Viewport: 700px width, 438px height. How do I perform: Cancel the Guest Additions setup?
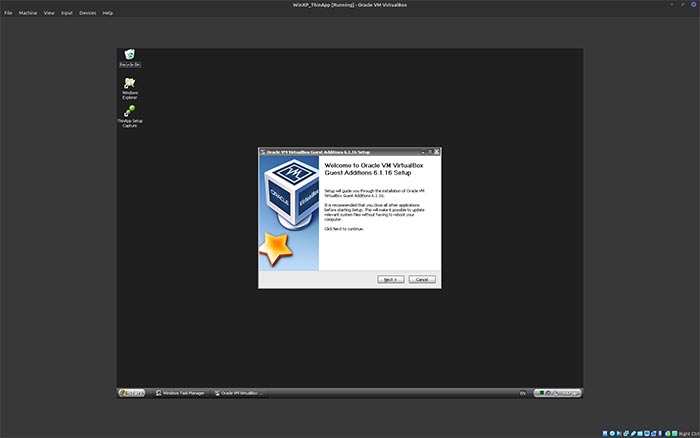(x=422, y=279)
